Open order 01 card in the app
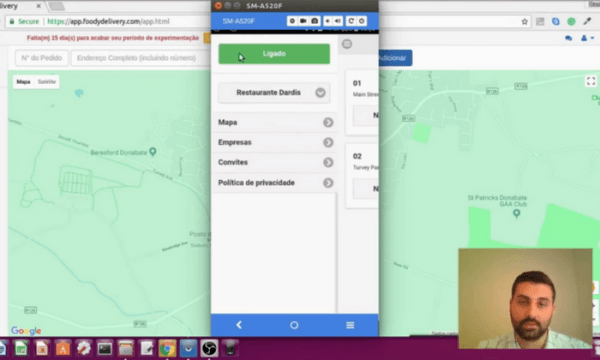600x360 pixels. [x=362, y=103]
